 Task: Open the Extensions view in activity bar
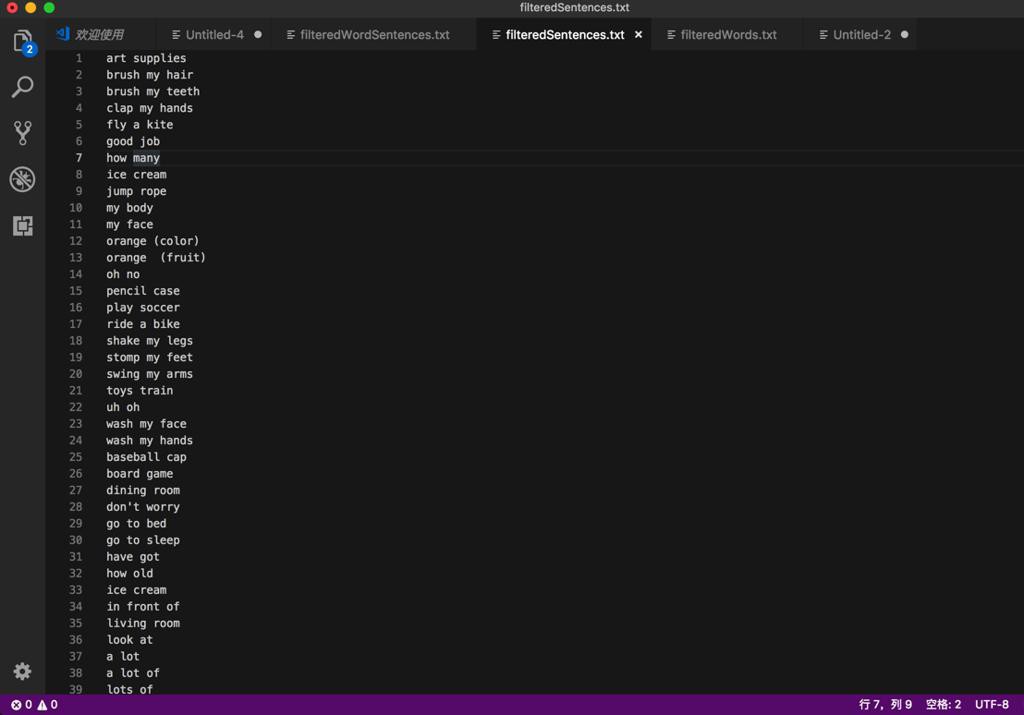(23, 225)
